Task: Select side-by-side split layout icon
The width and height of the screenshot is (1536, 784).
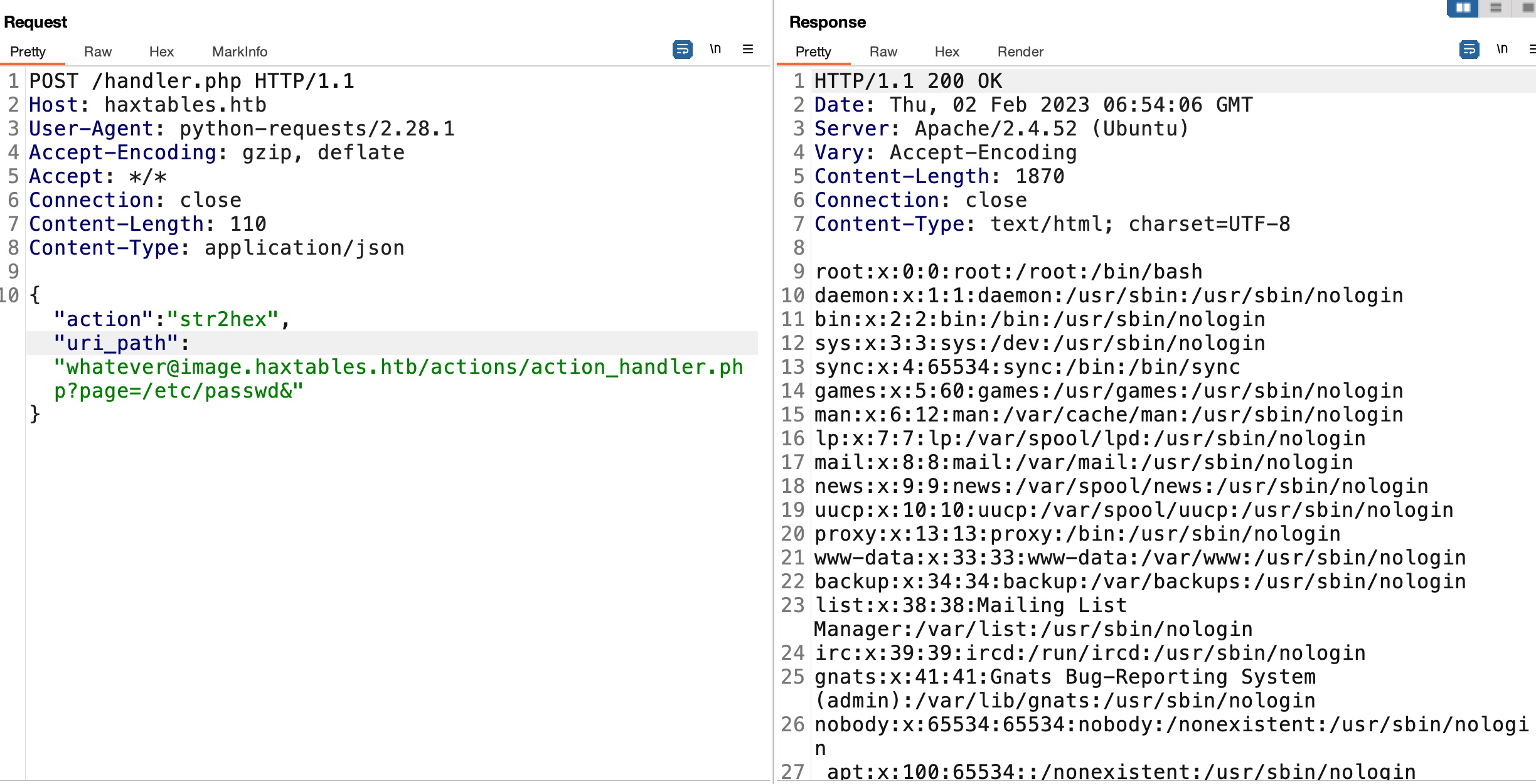Action: (1463, 8)
